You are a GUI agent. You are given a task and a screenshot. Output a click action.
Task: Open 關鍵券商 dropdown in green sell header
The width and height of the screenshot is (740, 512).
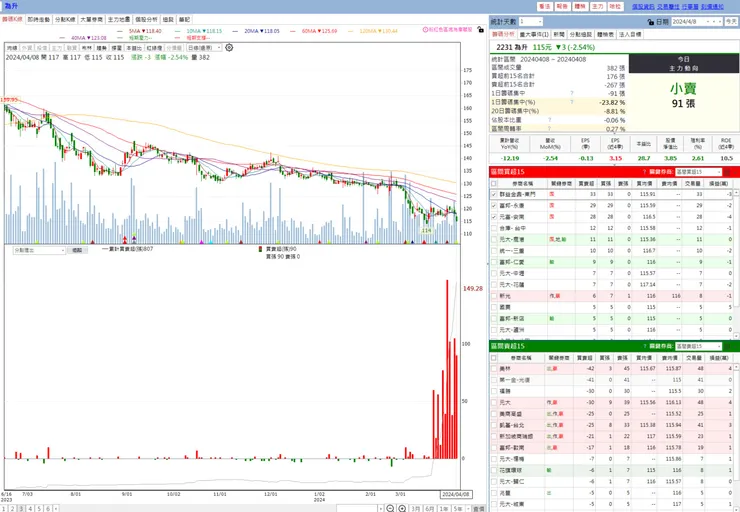[x=698, y=346]
